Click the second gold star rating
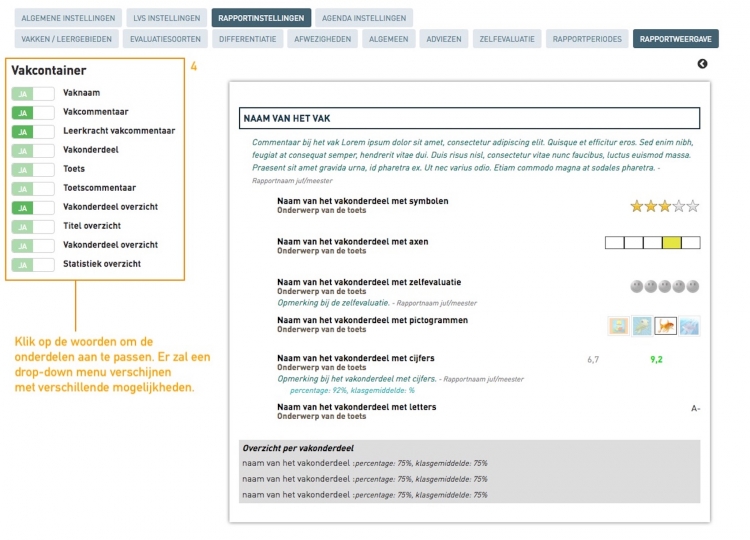Image resolution: width=750 pixels, height=540 pixels. click(651, 207)
